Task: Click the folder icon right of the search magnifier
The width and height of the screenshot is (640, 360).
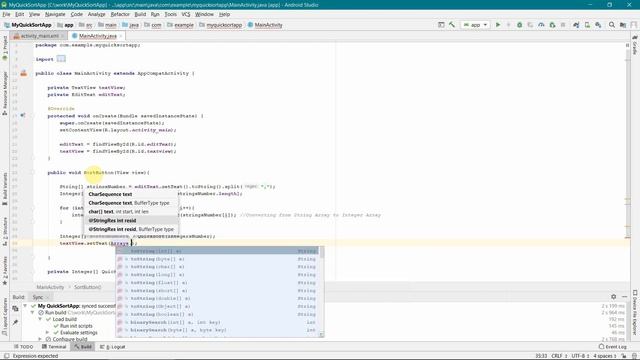Action: [623, 25]
